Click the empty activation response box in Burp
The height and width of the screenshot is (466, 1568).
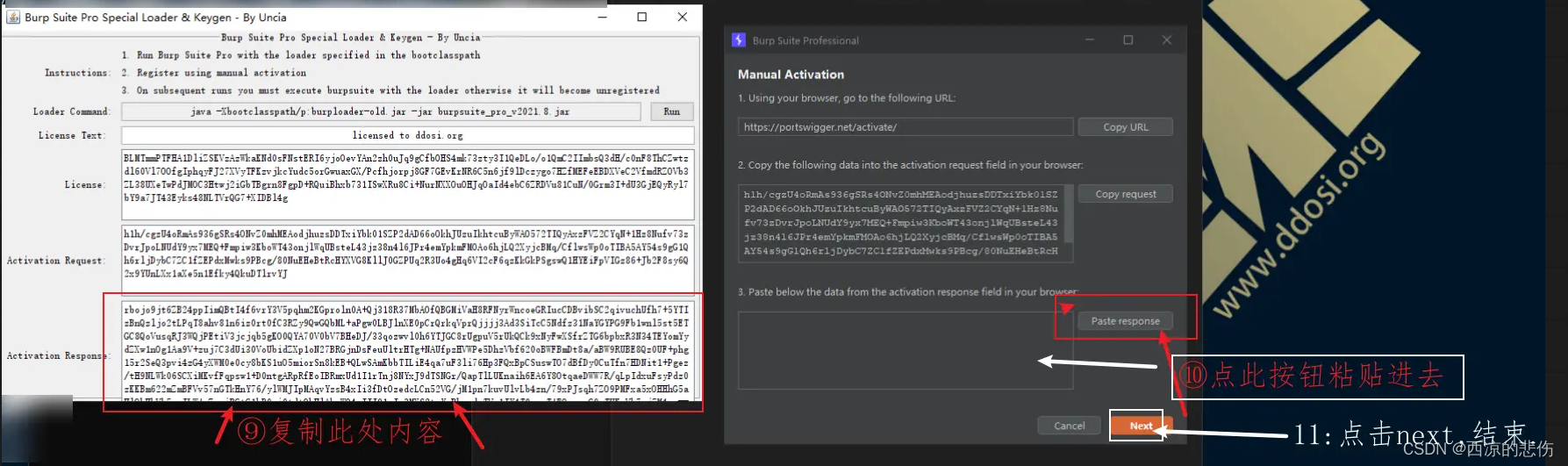coord(906,350)
